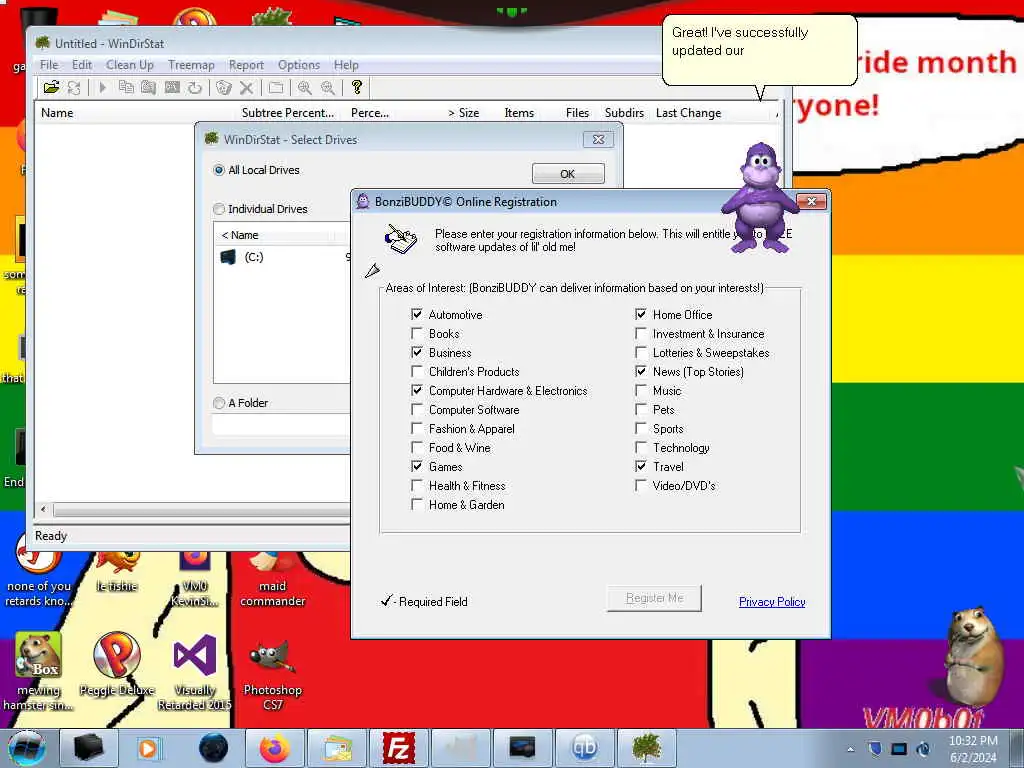Click the X delete icon in WinDirStat toolbar
The image size is (1024, 768).
246,87
